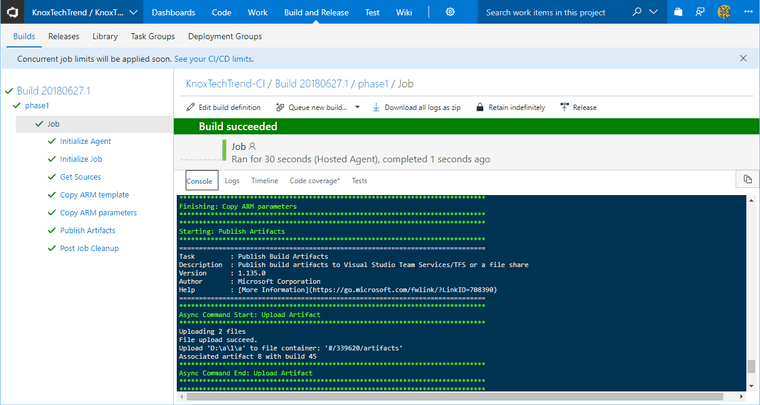Open the Dashboards hub

click(x=173, y=13)
